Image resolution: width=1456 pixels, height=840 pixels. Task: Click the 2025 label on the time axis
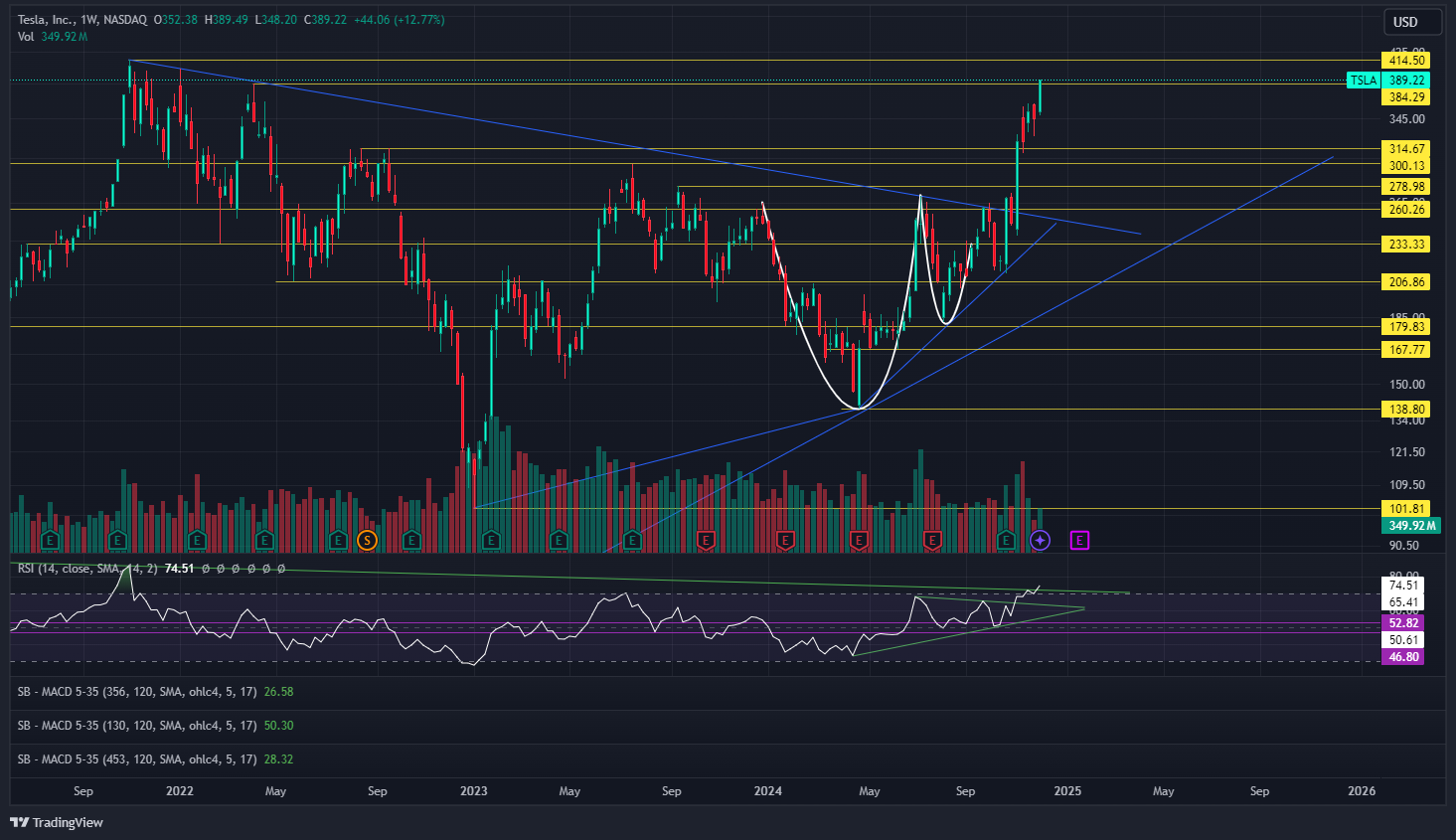tap(1067, 791)
